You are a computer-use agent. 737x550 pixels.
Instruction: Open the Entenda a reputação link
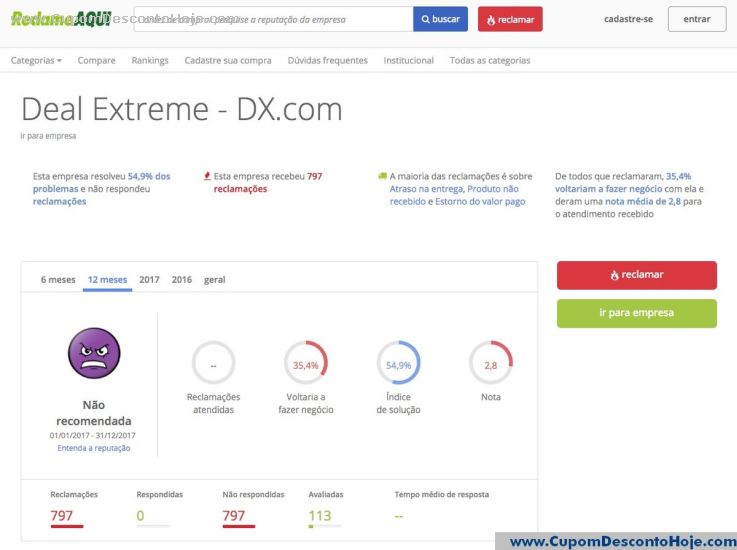[x=94, y=448]
